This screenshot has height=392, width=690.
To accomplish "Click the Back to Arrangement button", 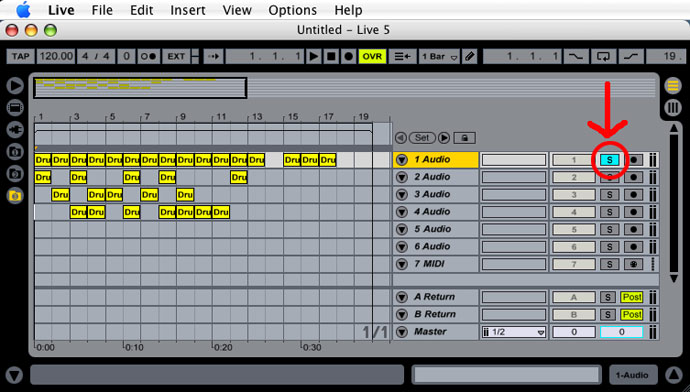I will click(x=402, y=56).
